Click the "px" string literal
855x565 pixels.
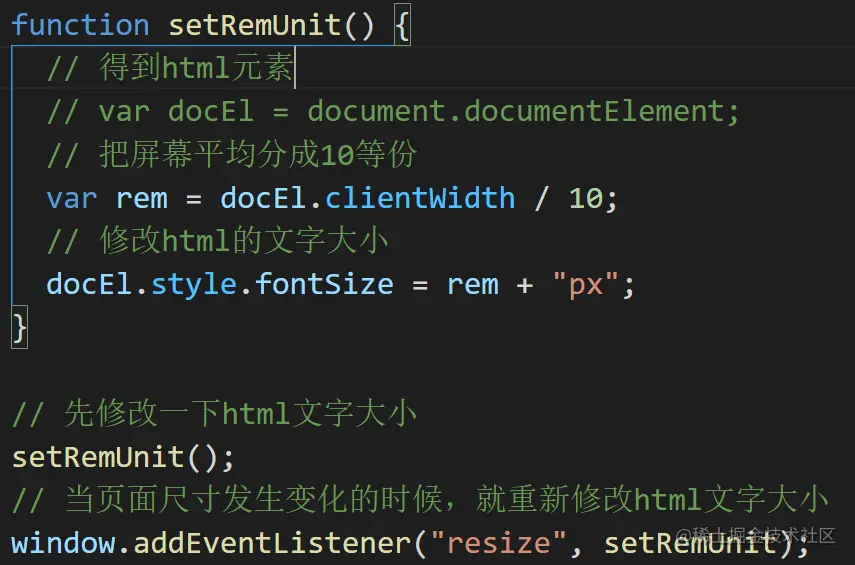coord(586,284)
